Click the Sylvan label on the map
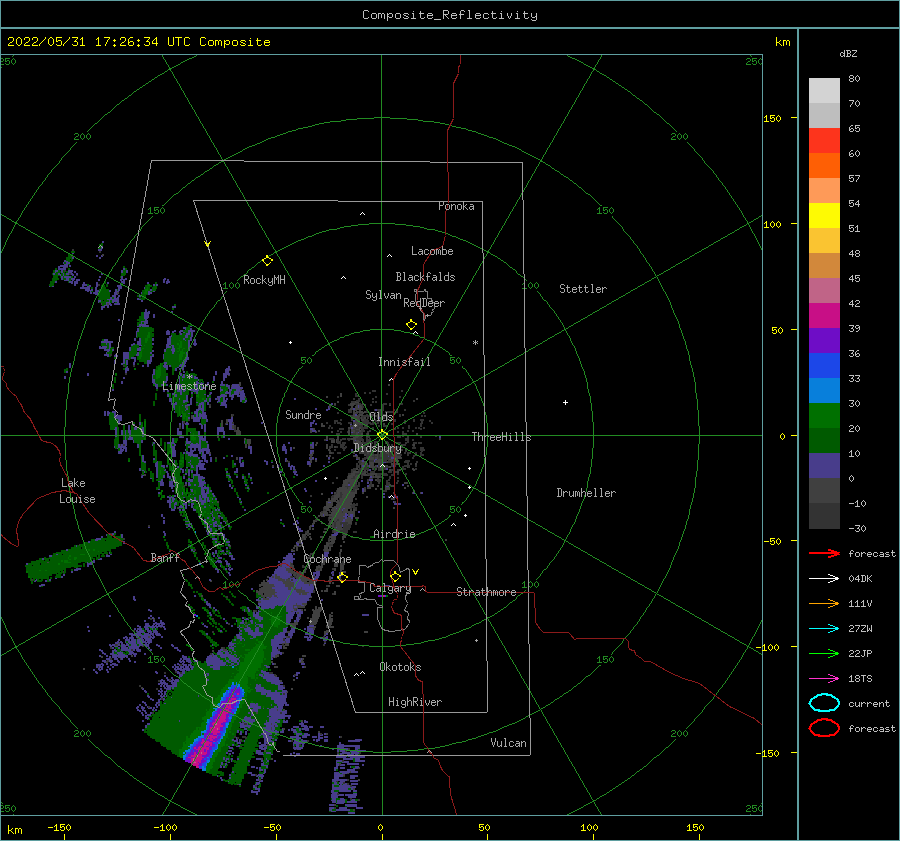The width and height of the screenshot is (900, 841). (383, 295)
